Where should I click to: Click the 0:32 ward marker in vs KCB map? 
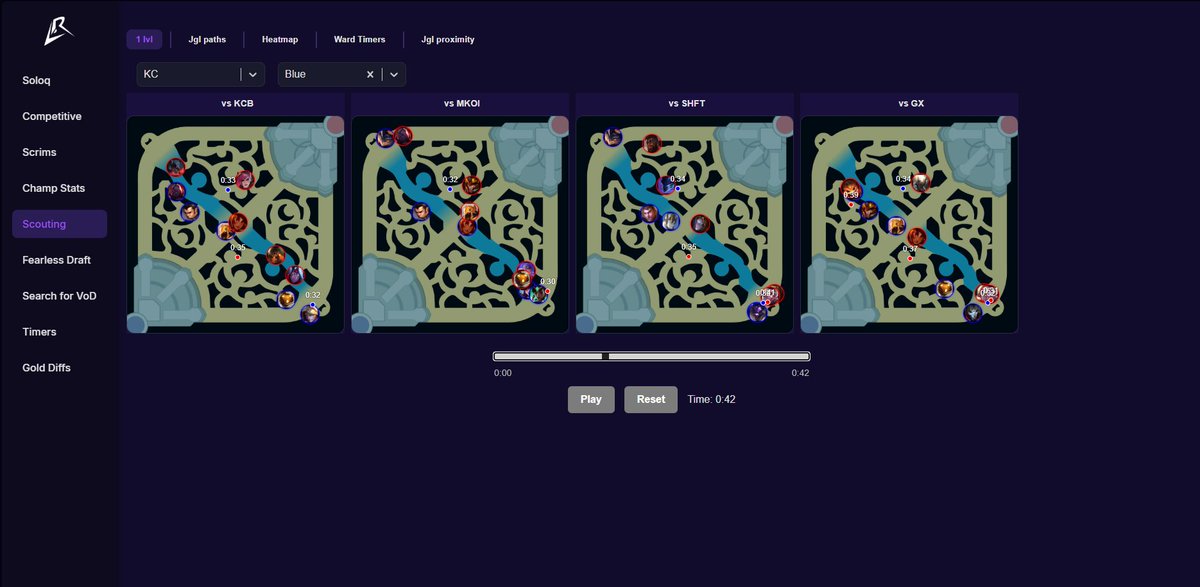[x=312, y=304]
